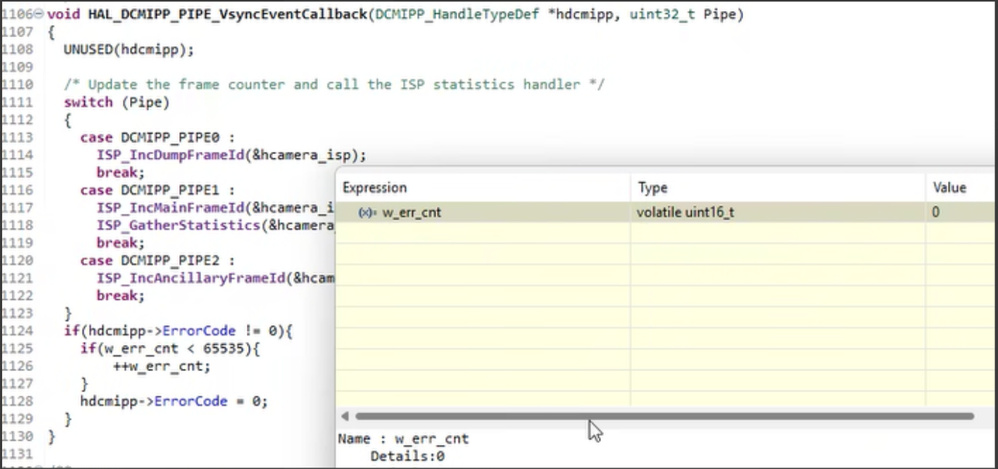The width and height of the screenshot is (998, 469).
Task: Click 'case DCMIPP_PIPE1' label
Action: pyautogui.click(x=158, y=190)
